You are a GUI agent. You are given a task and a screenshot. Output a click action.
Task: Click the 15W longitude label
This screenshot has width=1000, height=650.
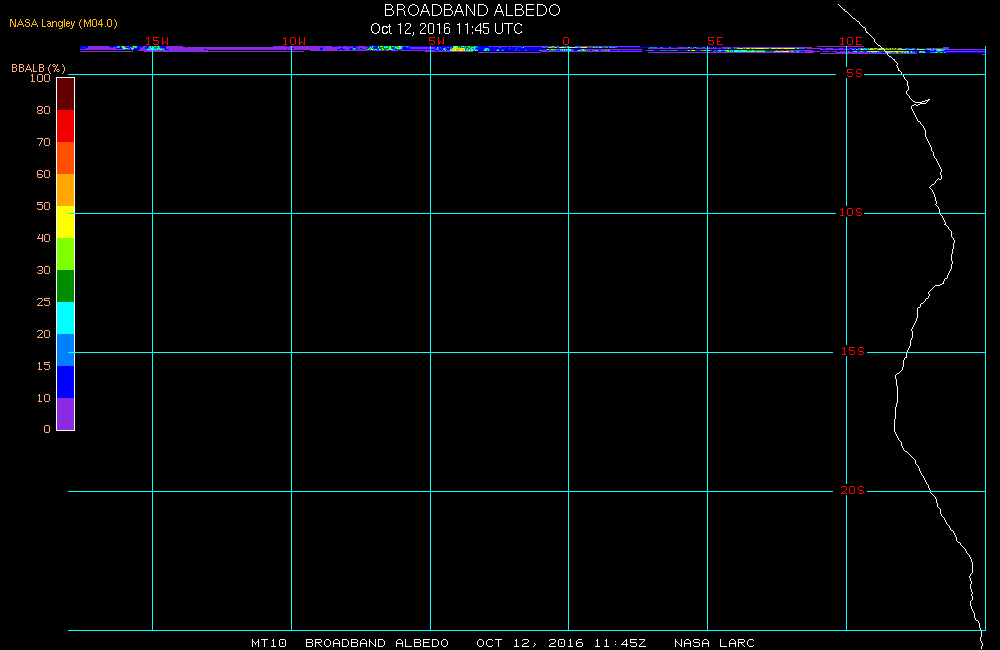click(x=157, y=41)
